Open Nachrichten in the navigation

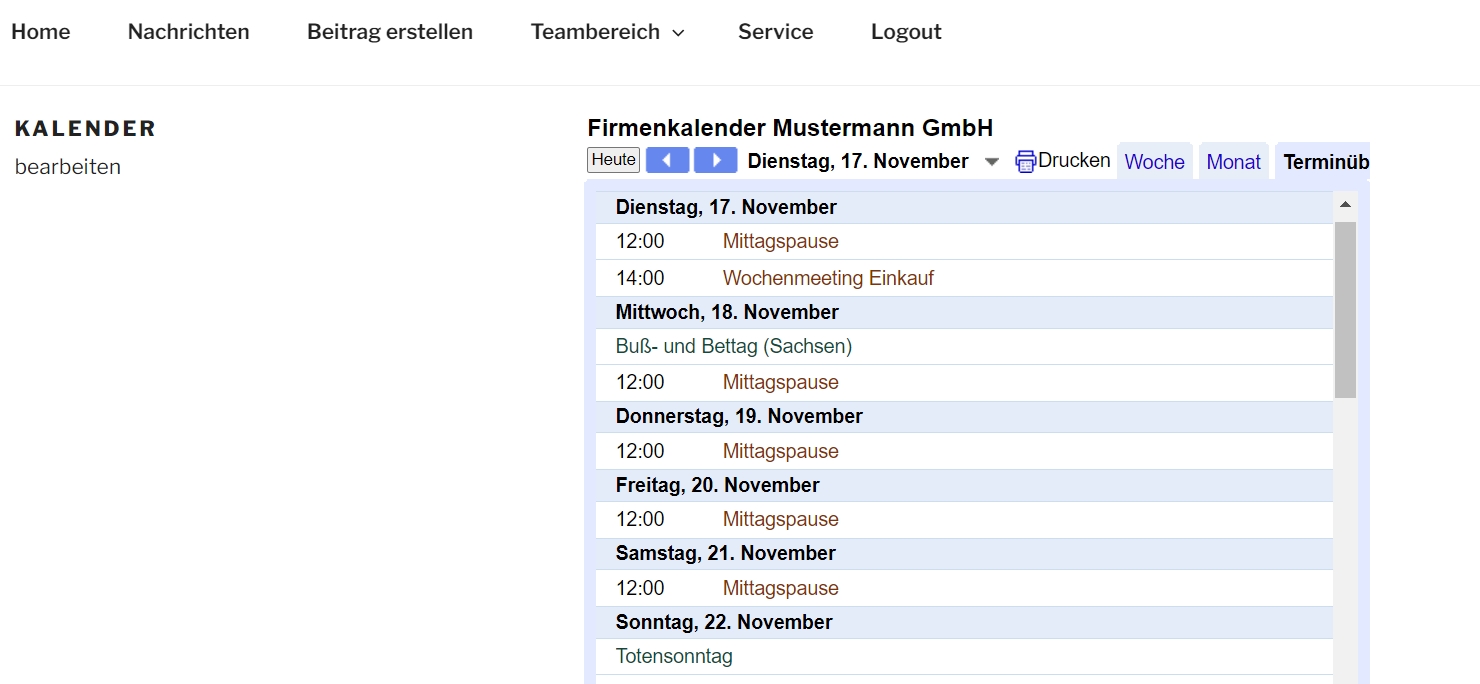coord(189,32)
